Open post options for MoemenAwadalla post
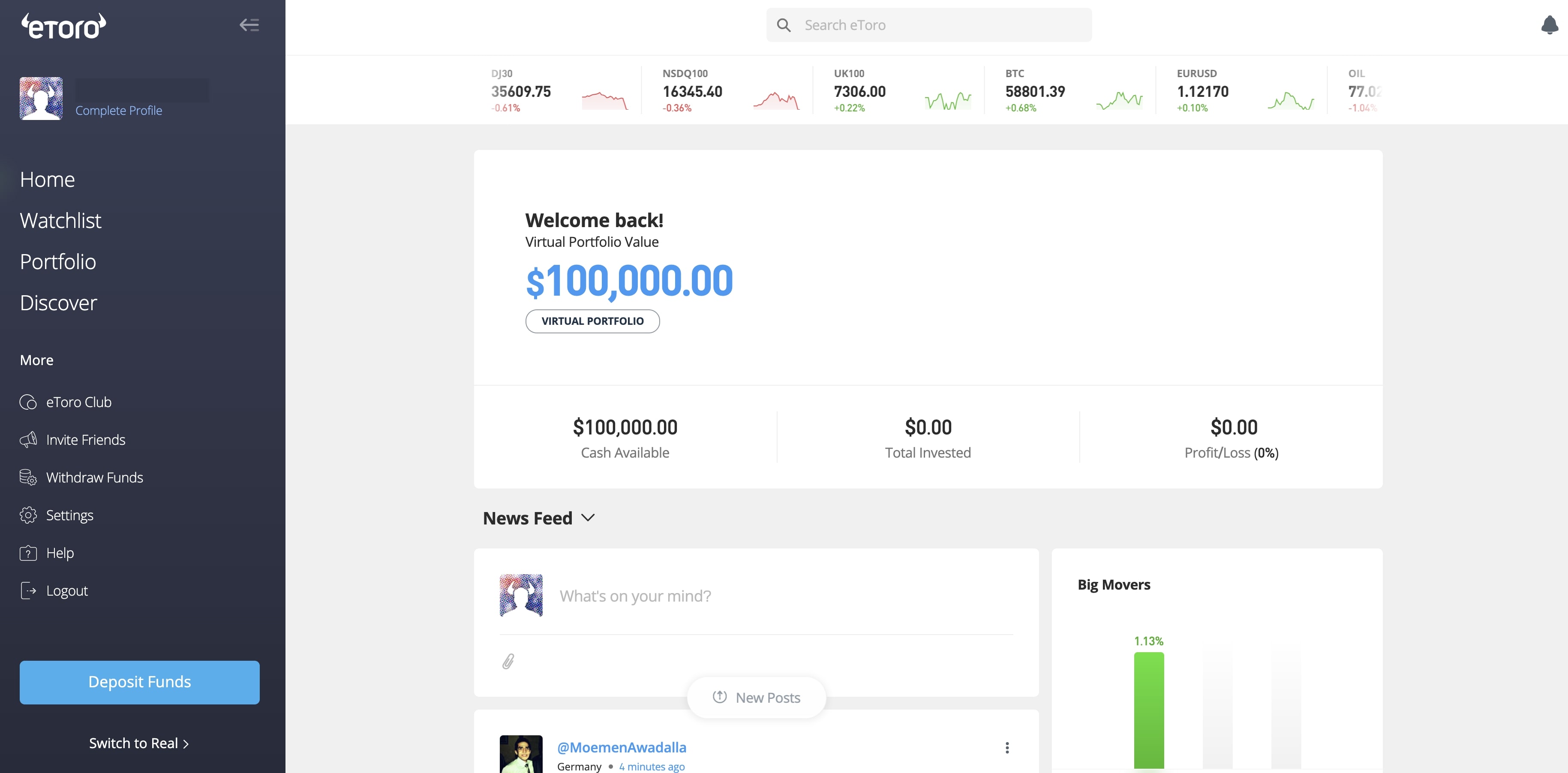 click(x=1007, y=747)
